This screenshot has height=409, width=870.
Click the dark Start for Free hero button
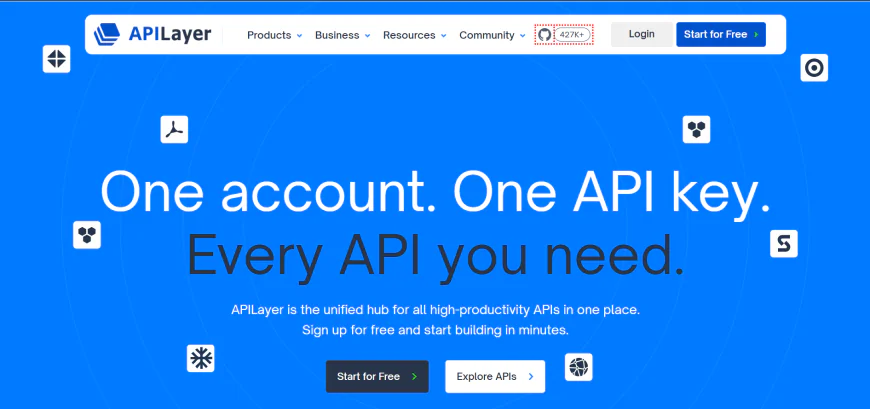pos(377,376)
